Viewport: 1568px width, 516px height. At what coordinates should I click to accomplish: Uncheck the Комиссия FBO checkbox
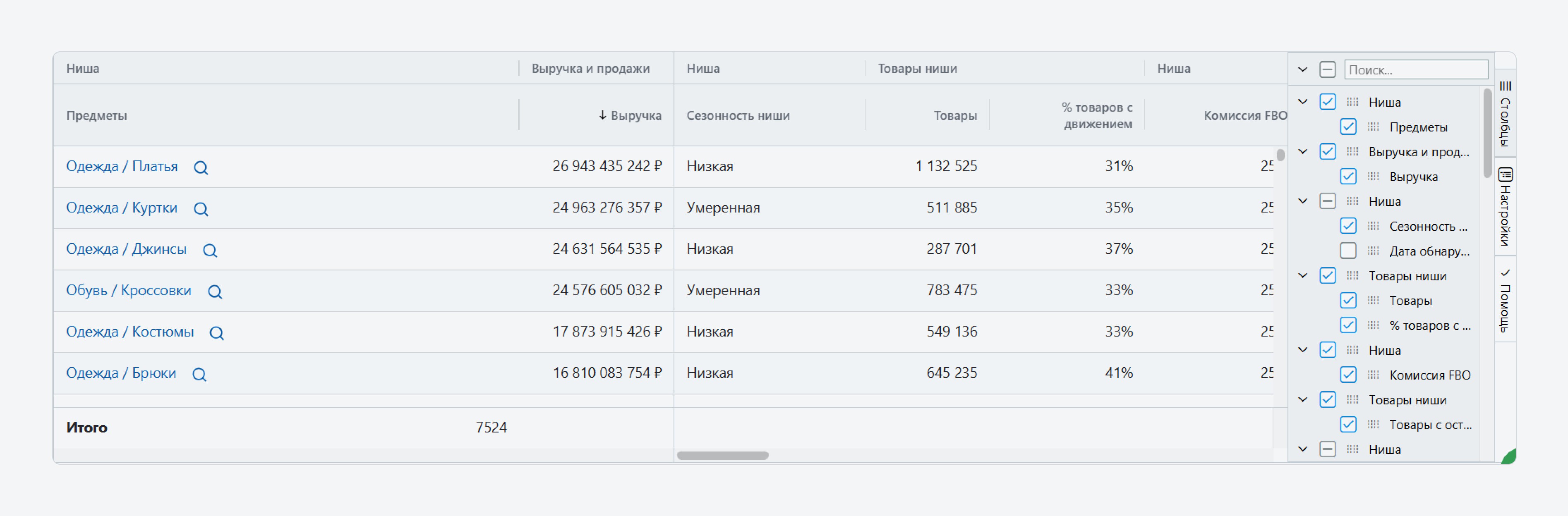pyautogui.click(x=1348, y=375)
